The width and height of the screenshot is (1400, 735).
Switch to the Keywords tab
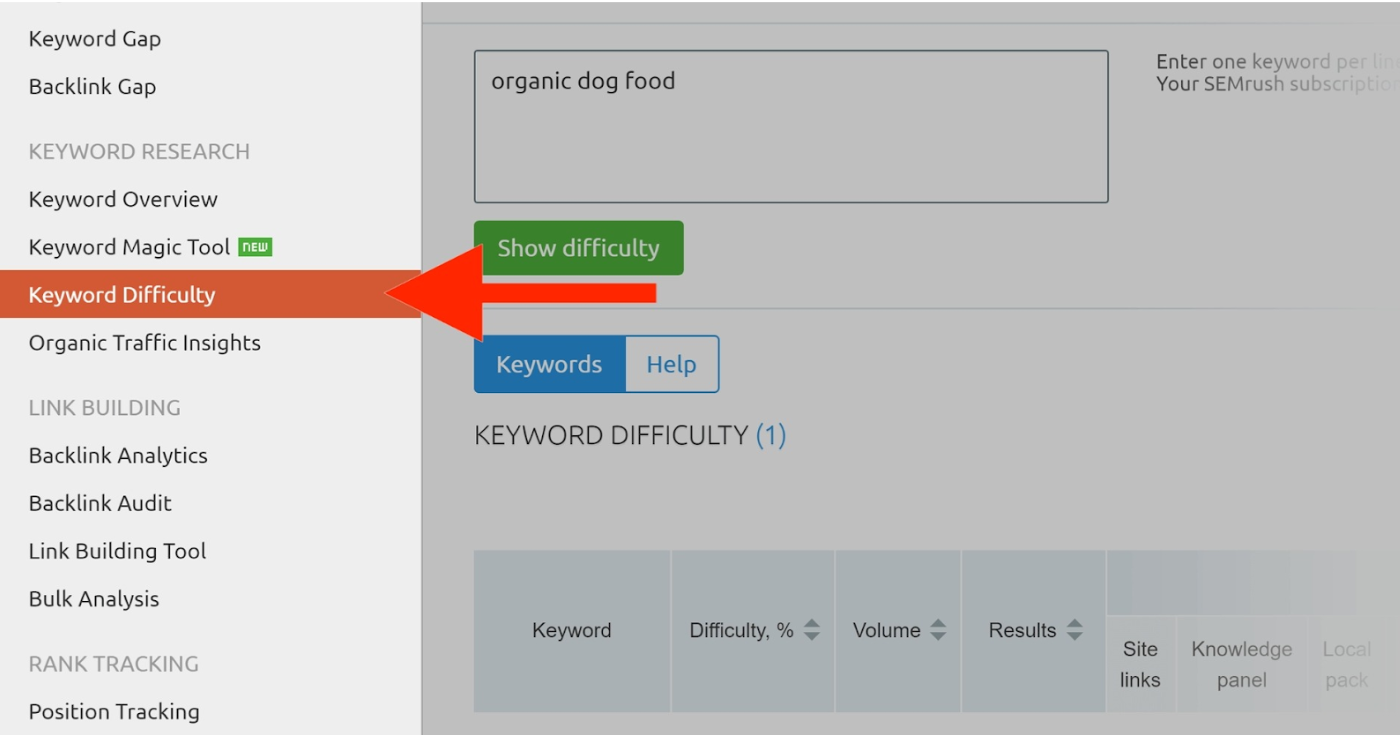(549, 364)
